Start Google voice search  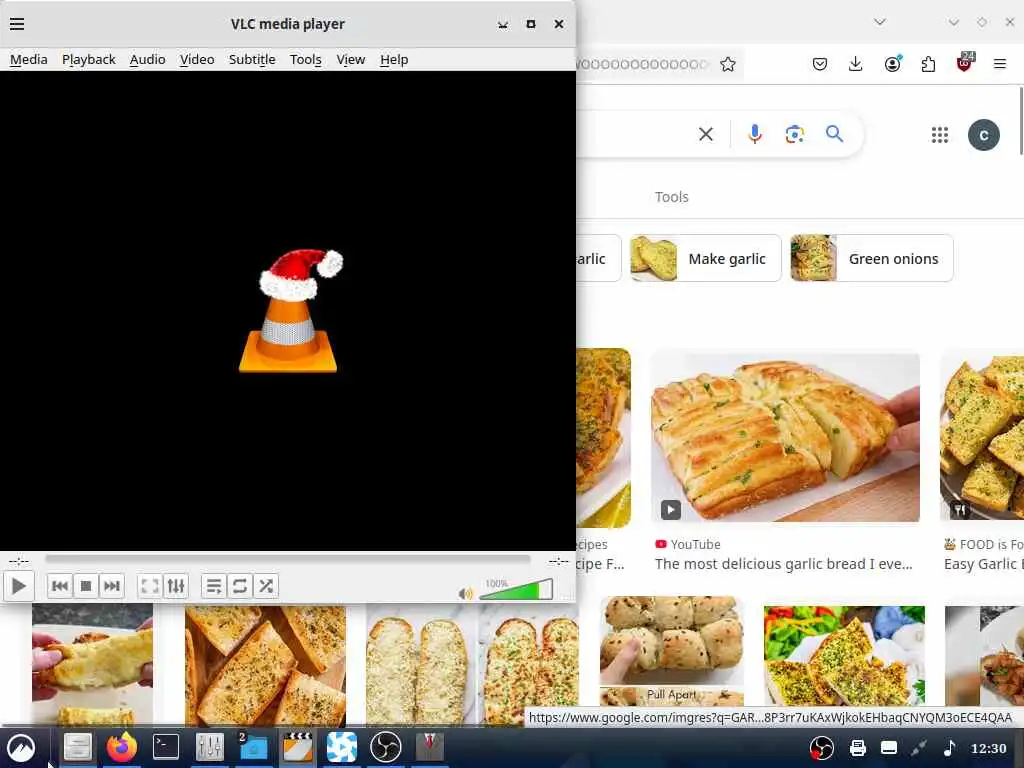point(754,135)
